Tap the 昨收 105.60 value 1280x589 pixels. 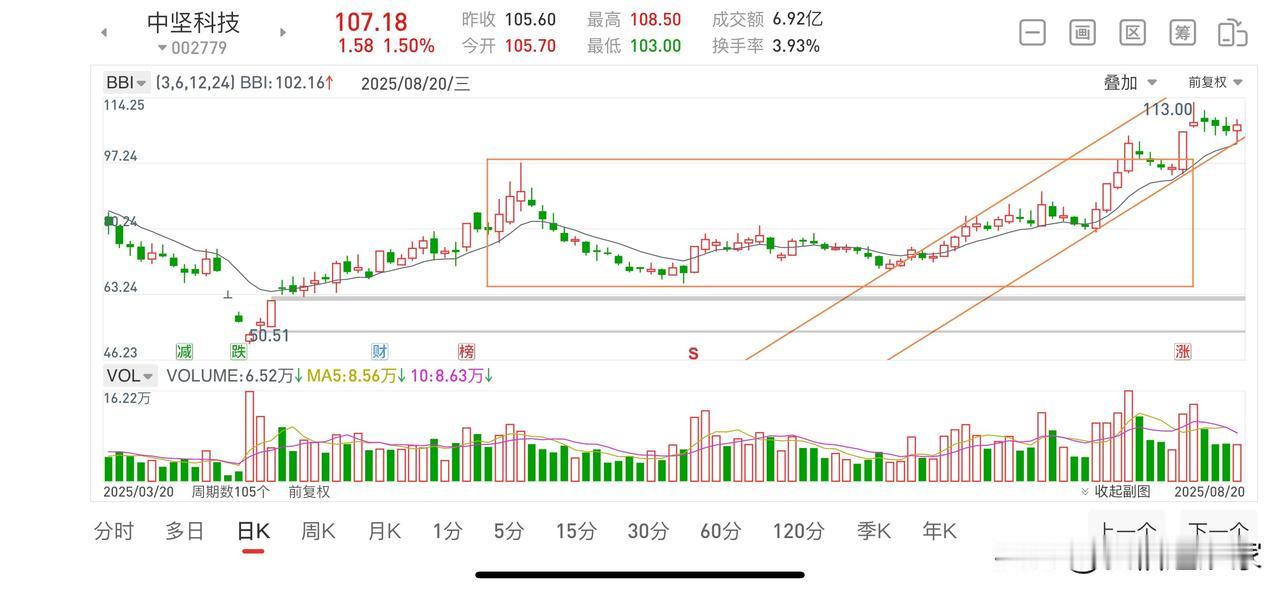pos(509,19)
